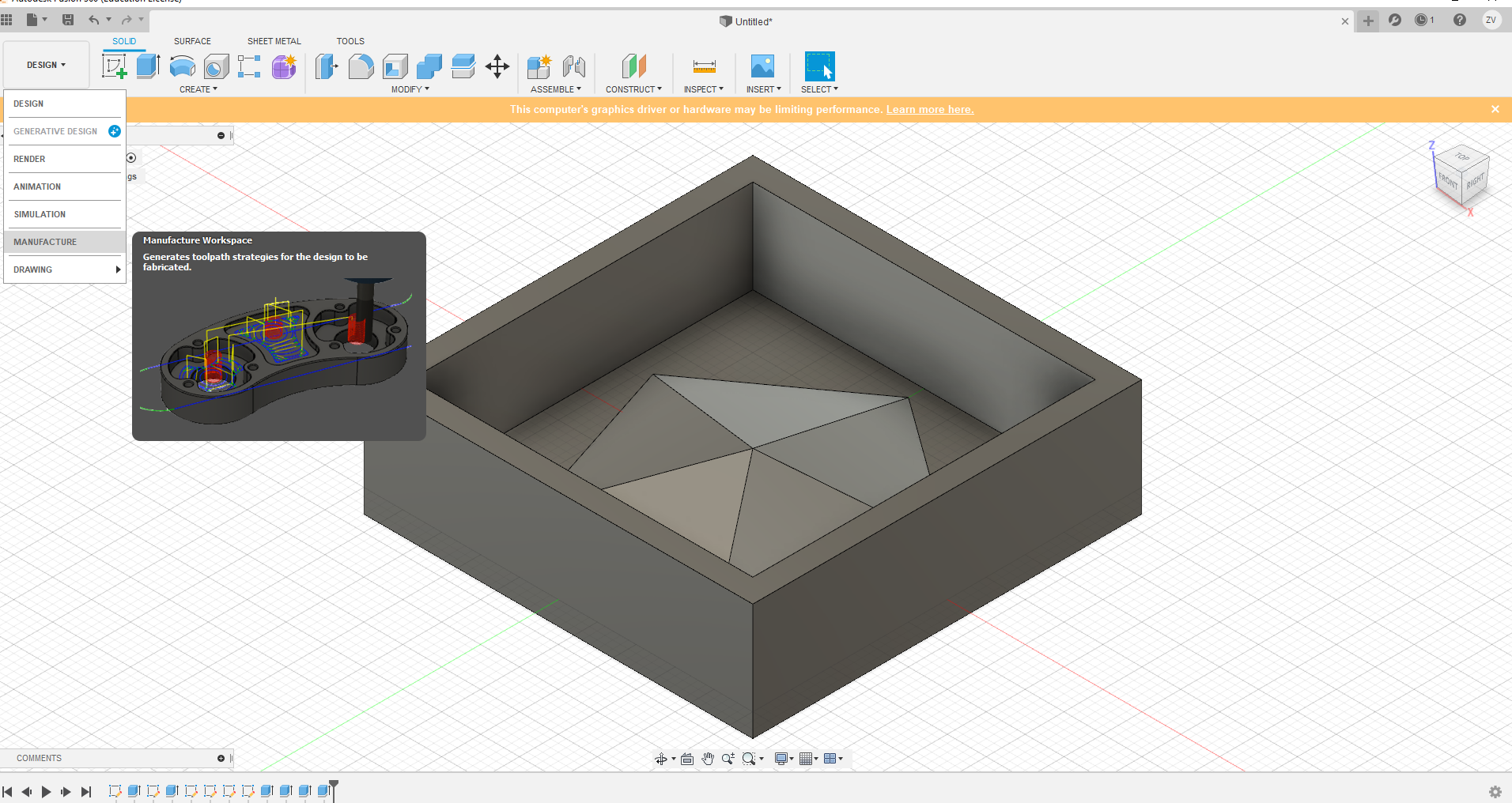Expand the CREATE dropdown
The image size is (1512, 803).
(198, 89)
